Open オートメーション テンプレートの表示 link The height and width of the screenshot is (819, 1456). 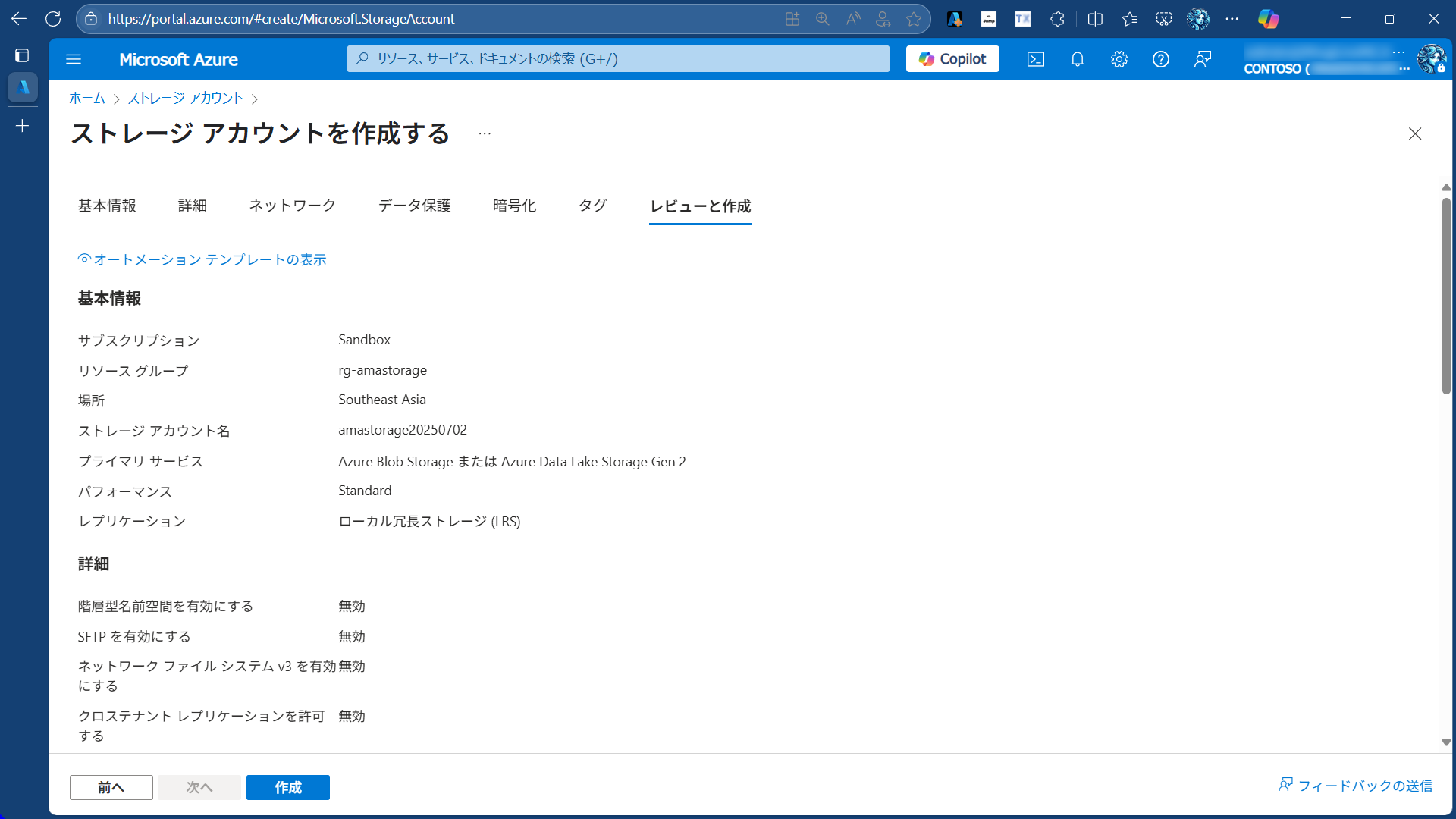[x=202, y=259]
